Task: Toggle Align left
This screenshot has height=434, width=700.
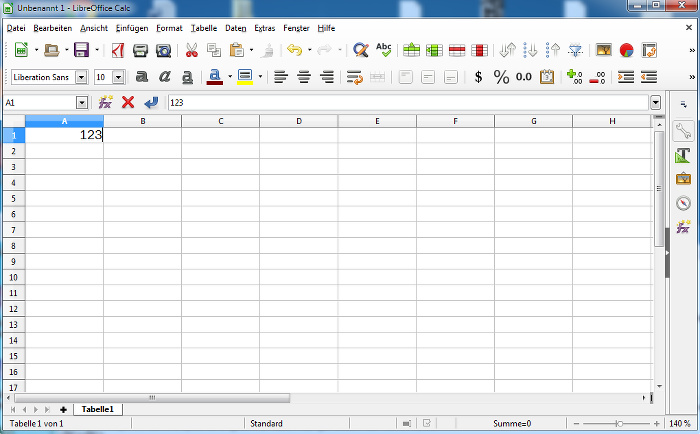Action: tap(281, 77)
